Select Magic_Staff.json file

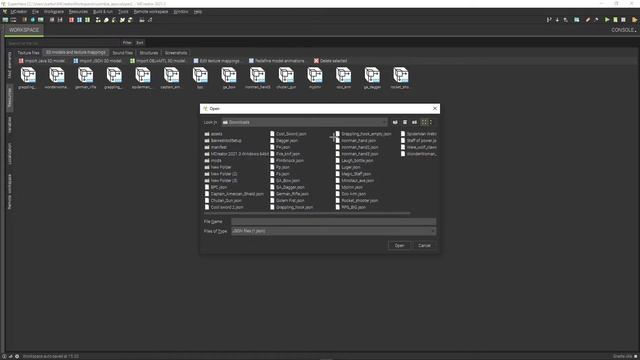click(353, 174)
